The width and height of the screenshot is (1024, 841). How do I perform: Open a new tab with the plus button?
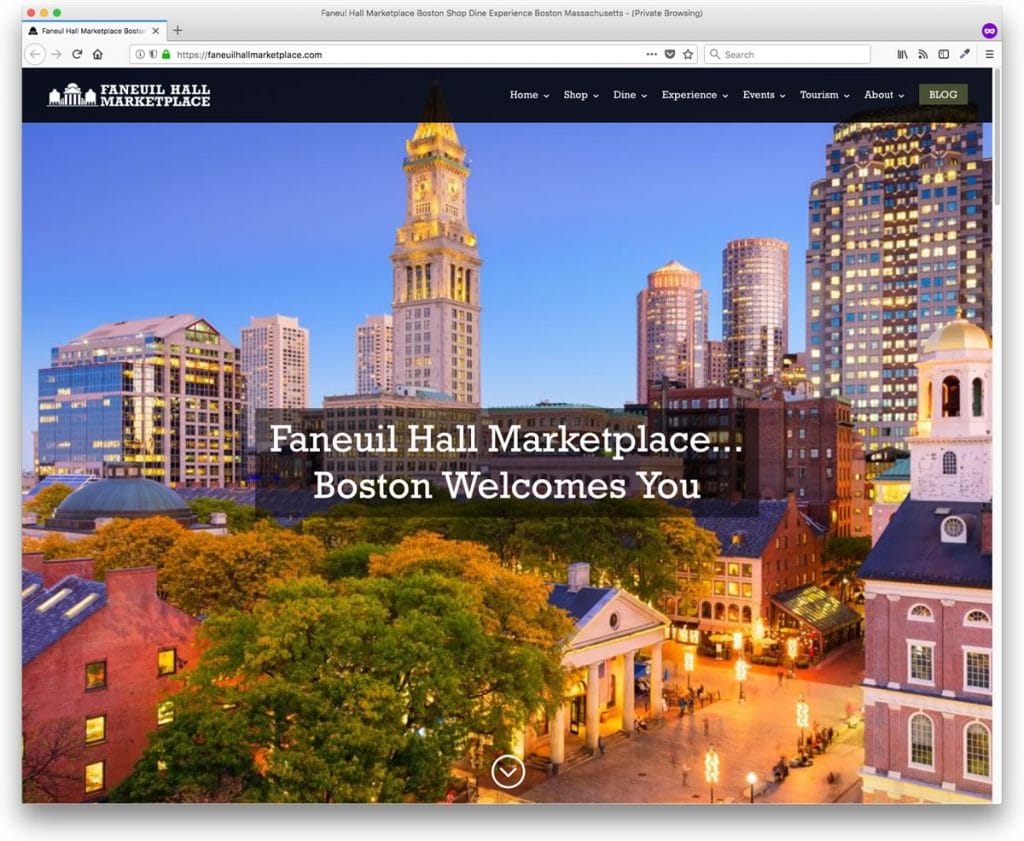pyautogui.click(x=178, y=30)
